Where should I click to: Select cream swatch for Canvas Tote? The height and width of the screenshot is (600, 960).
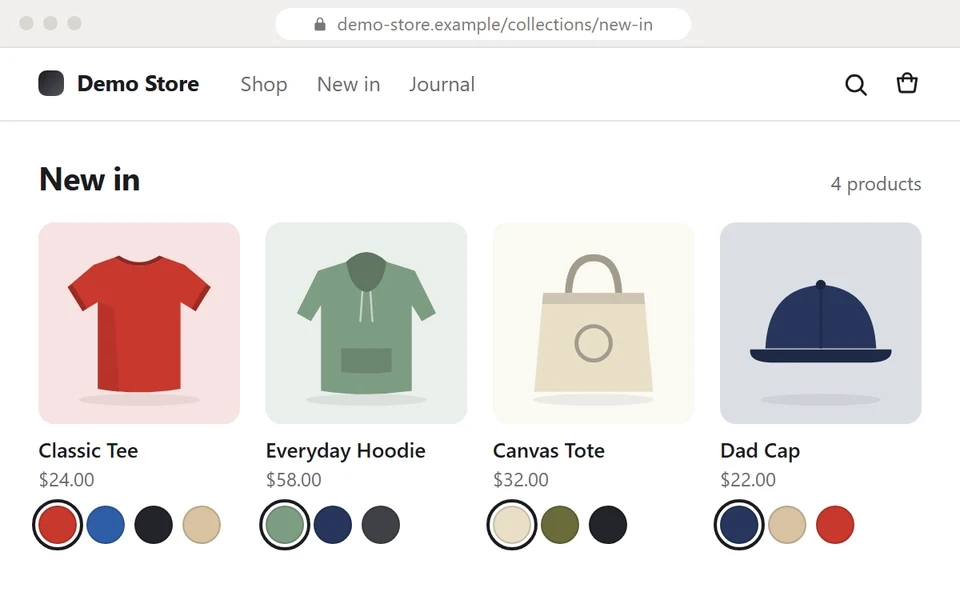[512, 525]
